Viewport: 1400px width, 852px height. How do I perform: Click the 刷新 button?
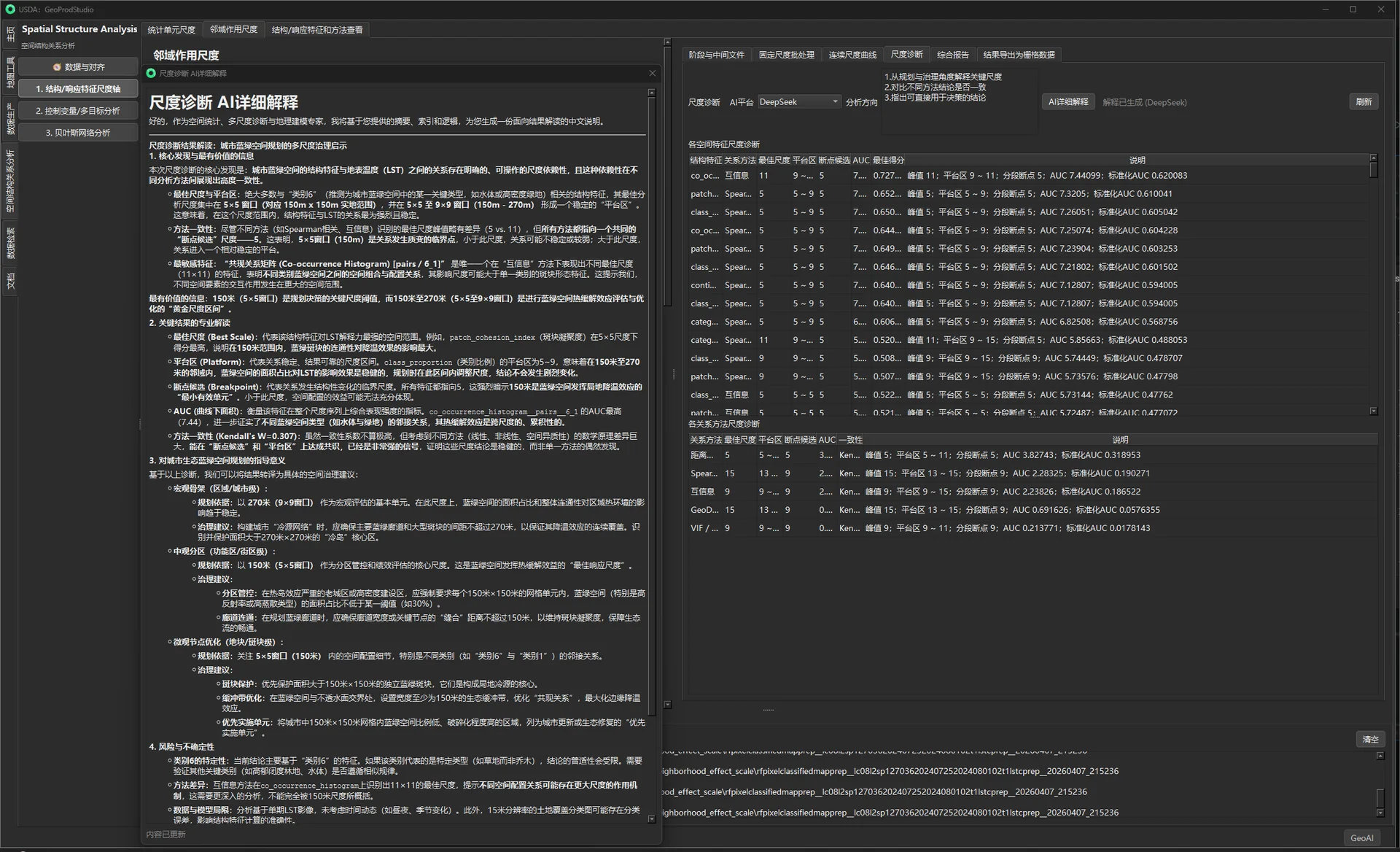point(1364,102)
